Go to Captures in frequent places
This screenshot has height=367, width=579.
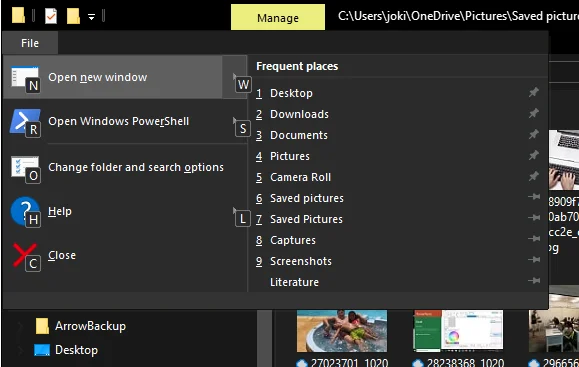[293, 240]
